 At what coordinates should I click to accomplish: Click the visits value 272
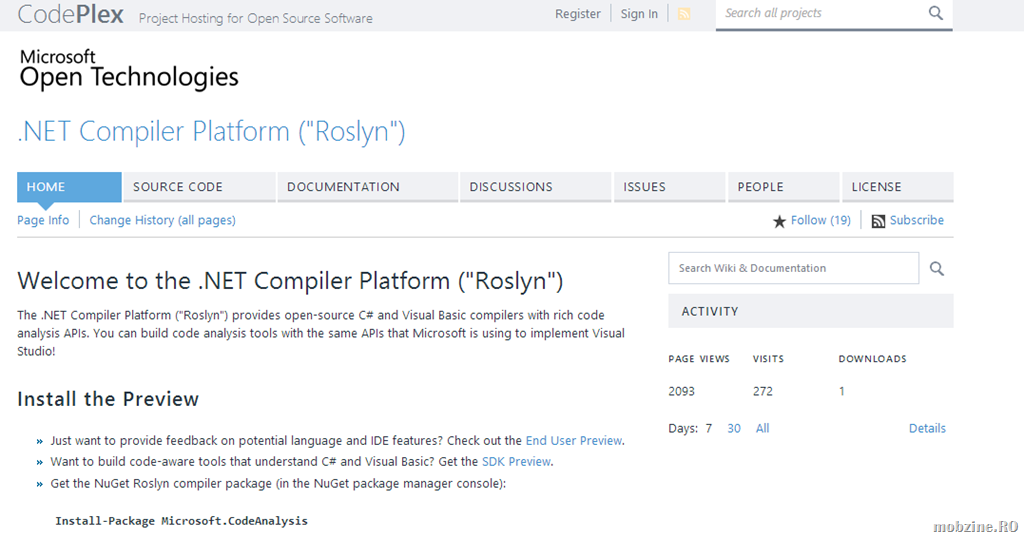coord(763,391)
